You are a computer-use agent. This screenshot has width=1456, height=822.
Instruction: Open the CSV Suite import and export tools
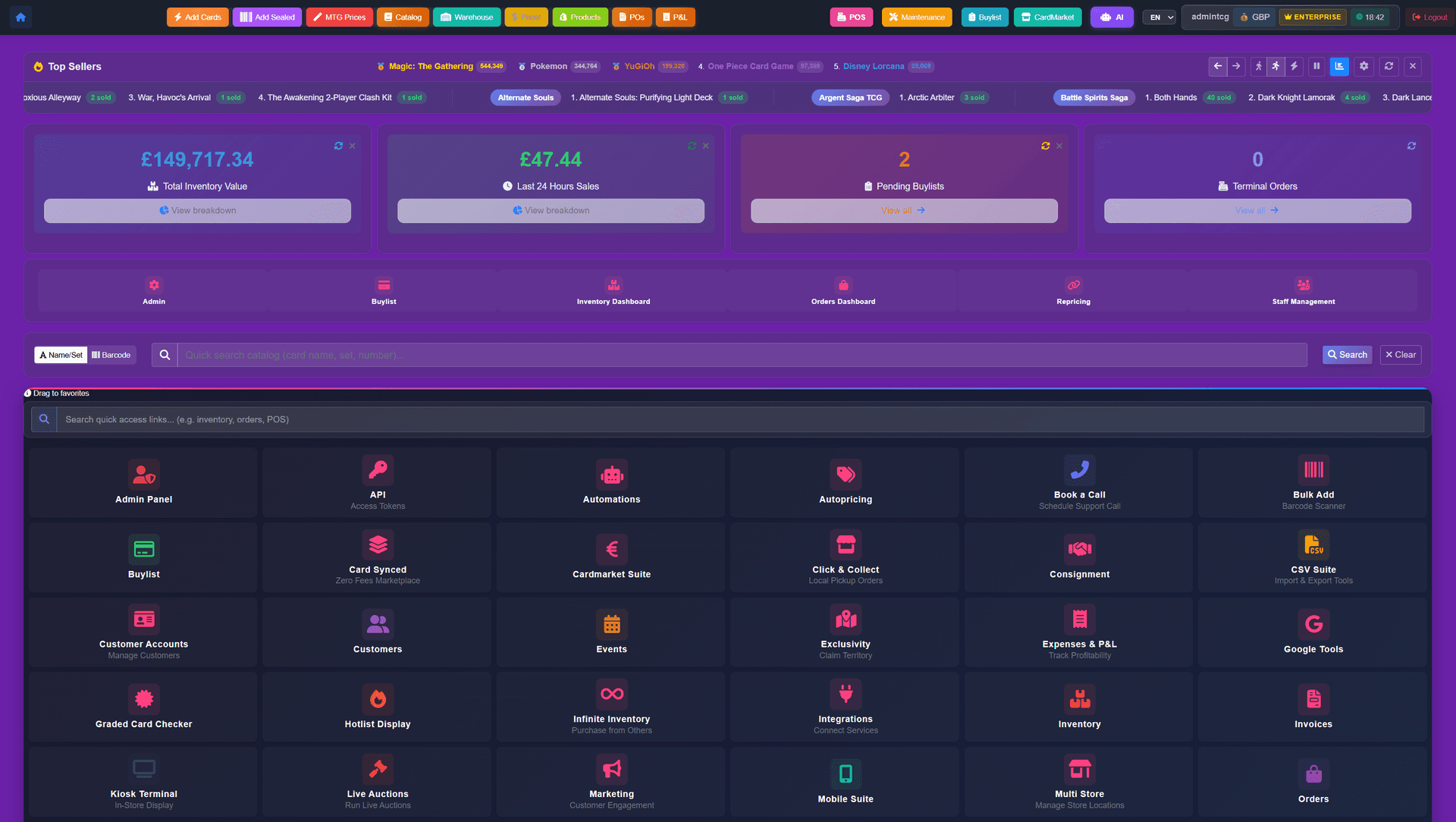point(1313,556)
